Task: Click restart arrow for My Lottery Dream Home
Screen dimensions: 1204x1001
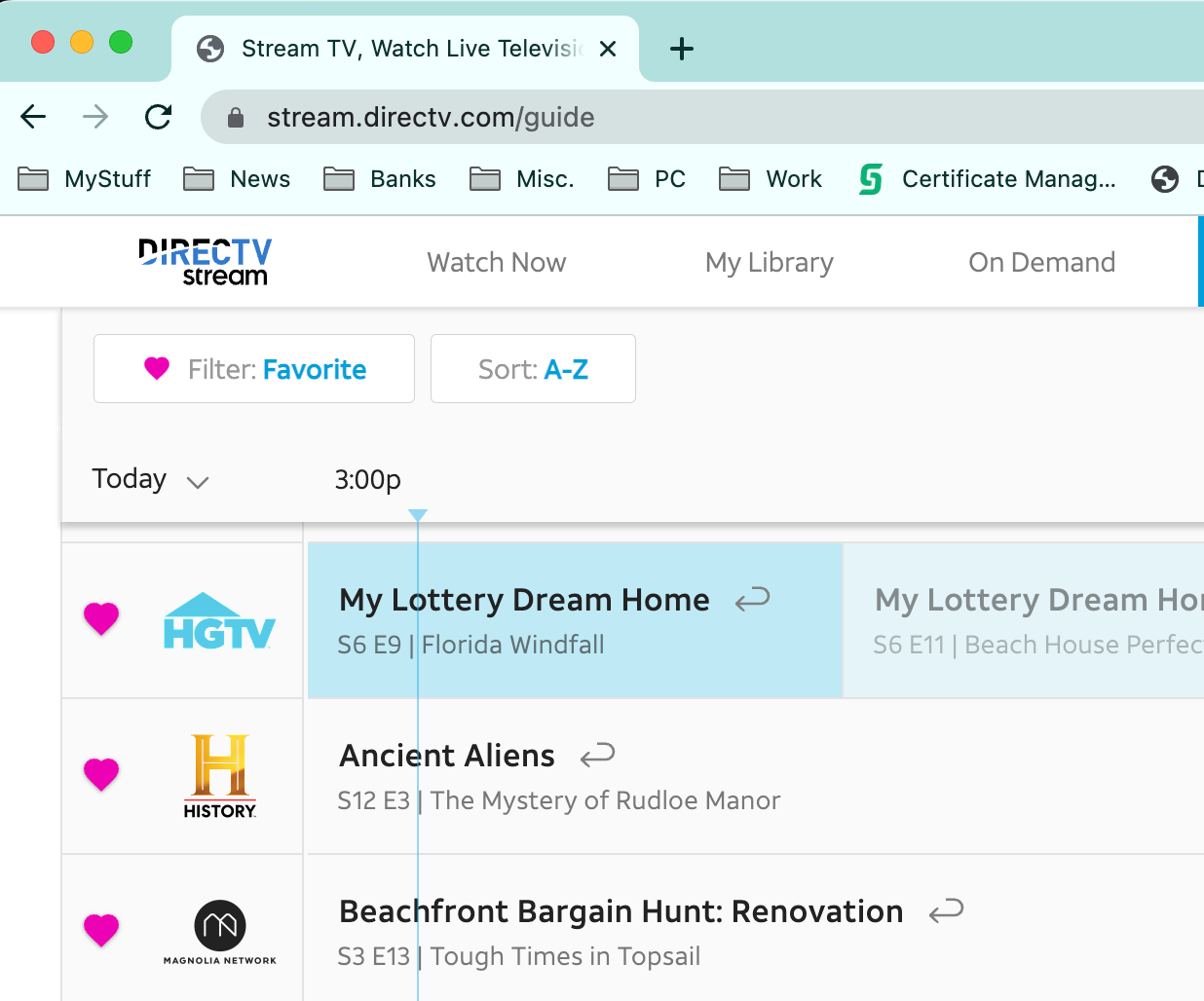Action: tap(753, 600)
